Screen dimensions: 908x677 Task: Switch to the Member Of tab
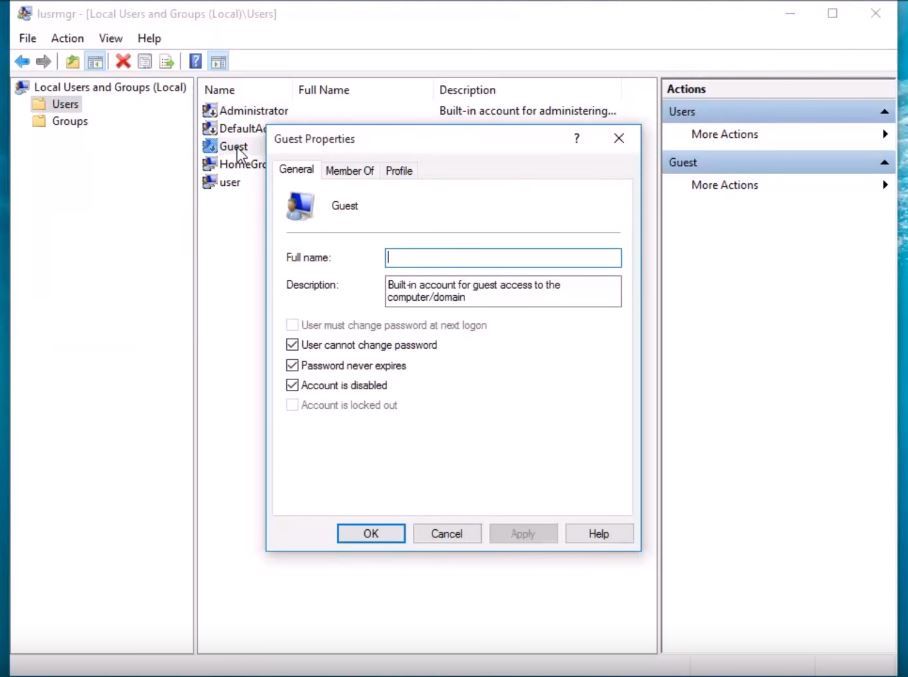(x=350, y=170)
